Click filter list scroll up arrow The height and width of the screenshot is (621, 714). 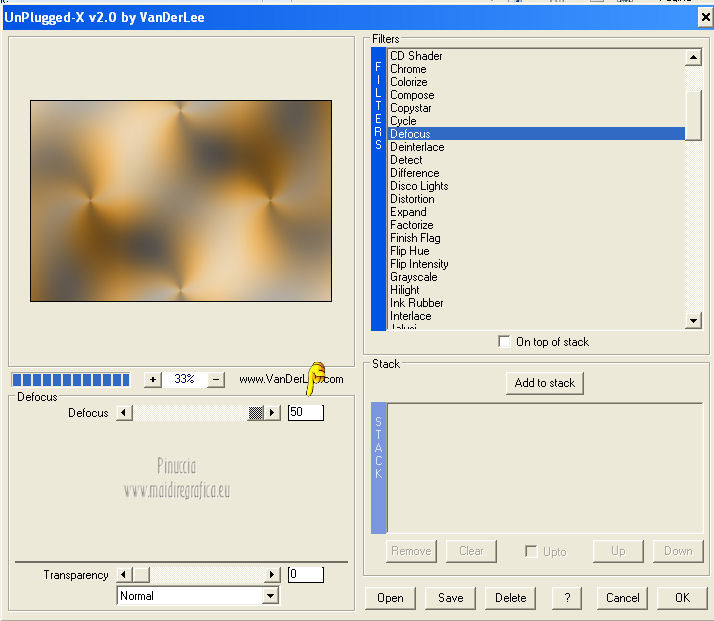coord(693,57)
